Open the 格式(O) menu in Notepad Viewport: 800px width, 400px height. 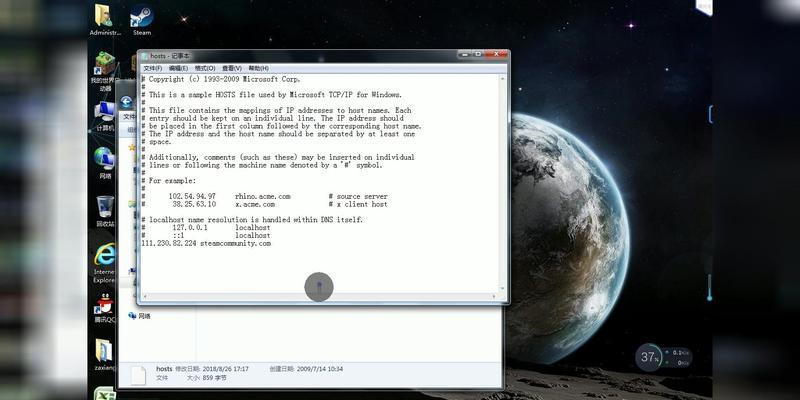(x=205, y=68)
